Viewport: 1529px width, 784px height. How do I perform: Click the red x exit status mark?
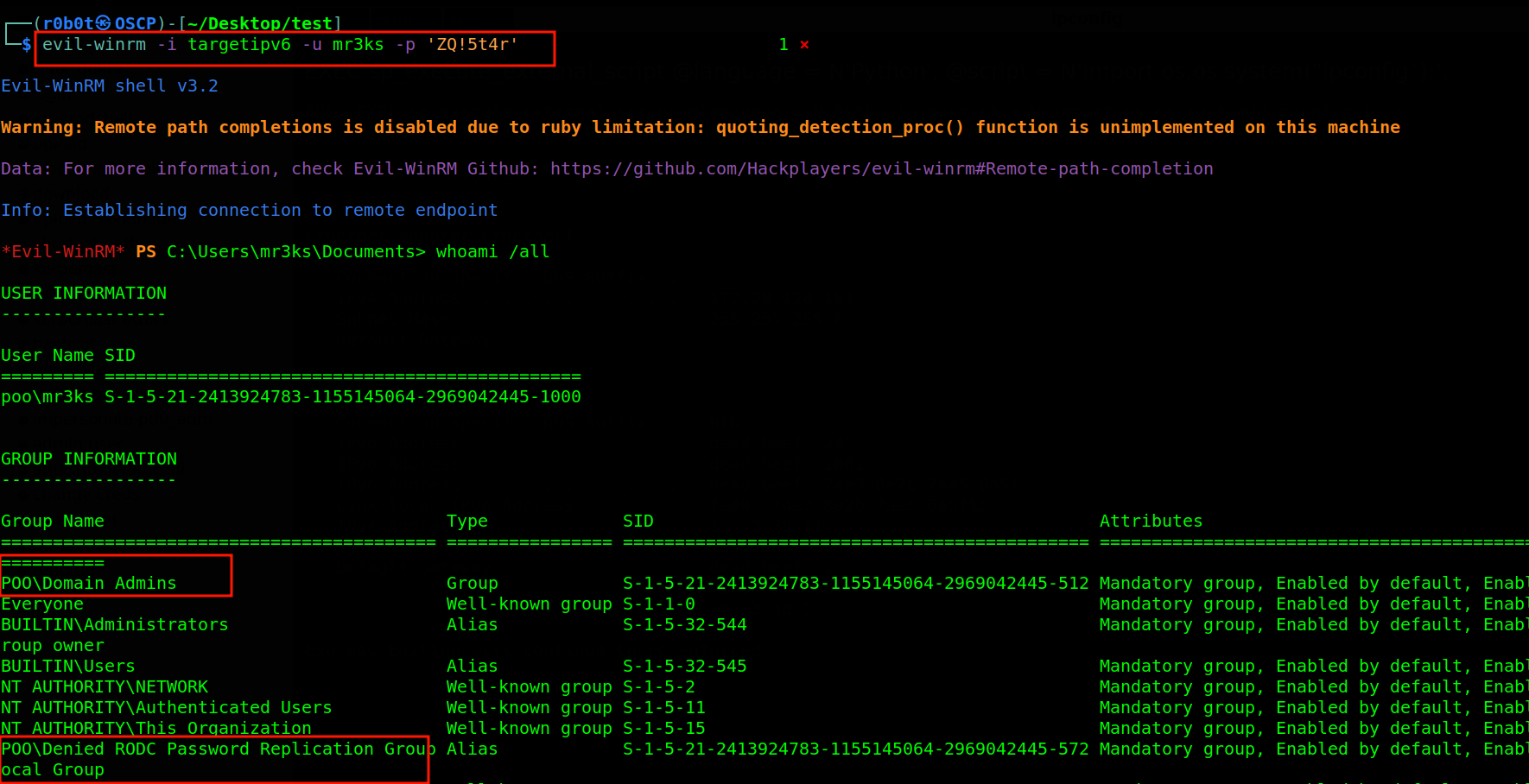pyautogui.click(x=804, y=45)
